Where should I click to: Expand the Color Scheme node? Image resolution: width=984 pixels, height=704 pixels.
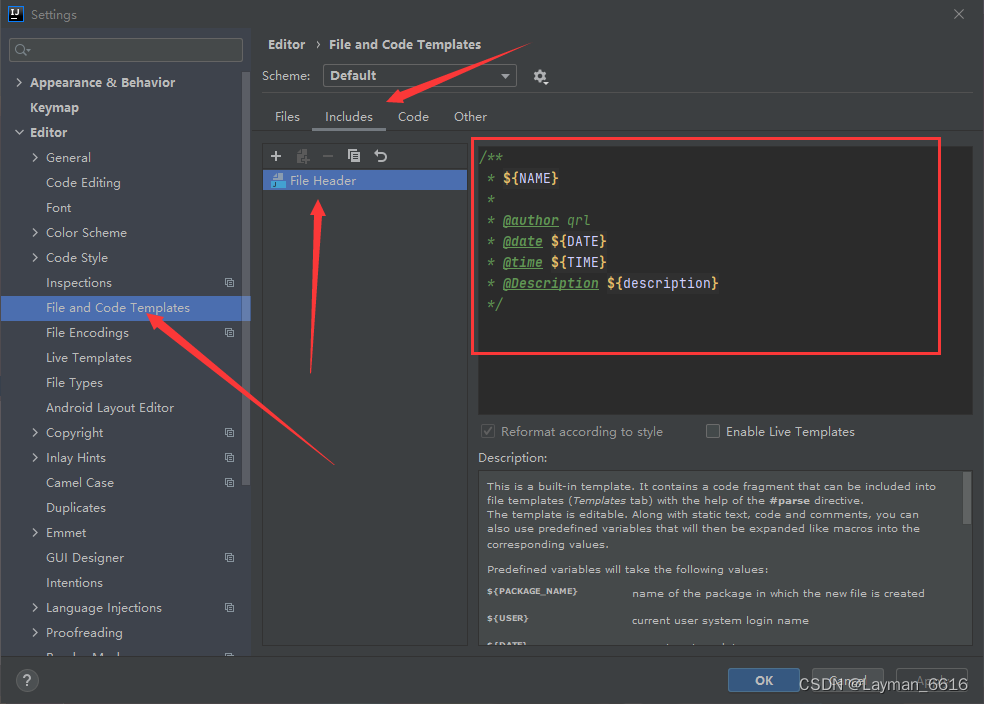coord(35,233)
